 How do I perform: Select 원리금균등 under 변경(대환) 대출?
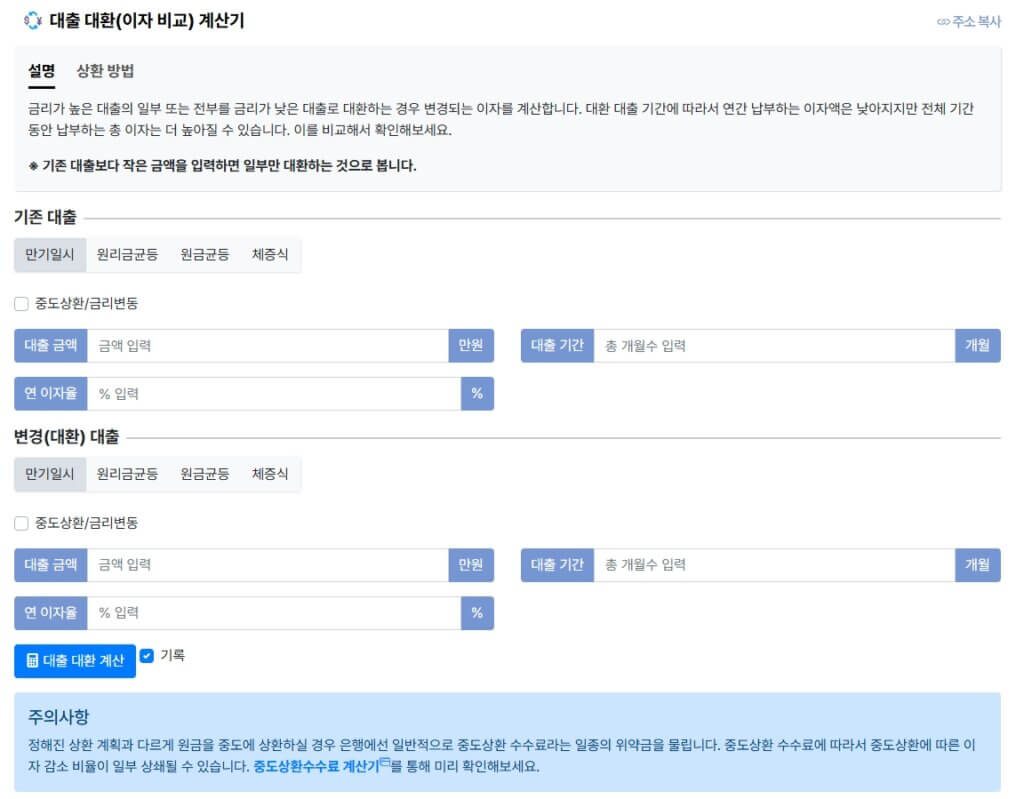pos(127,474)
